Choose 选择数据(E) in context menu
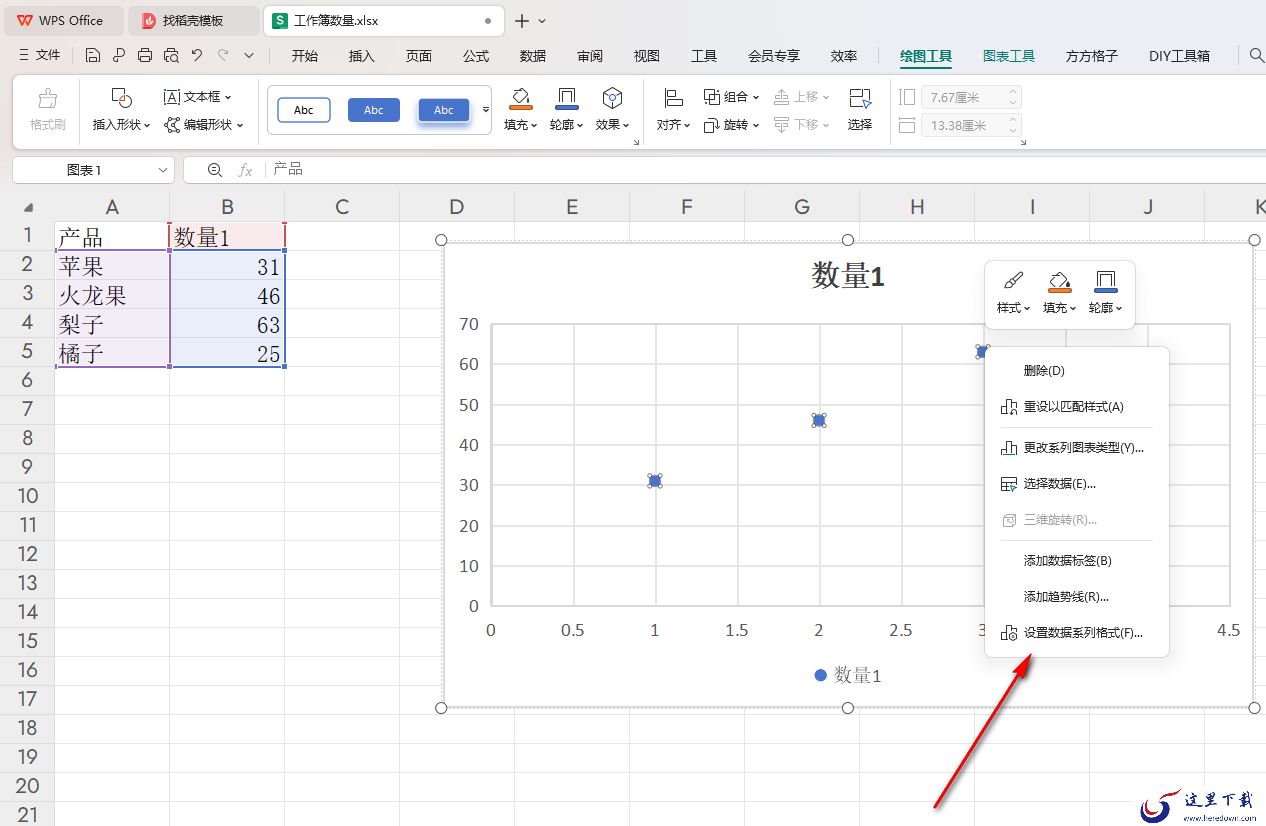Screen dimensions: 1266x826 [1077, 484]
